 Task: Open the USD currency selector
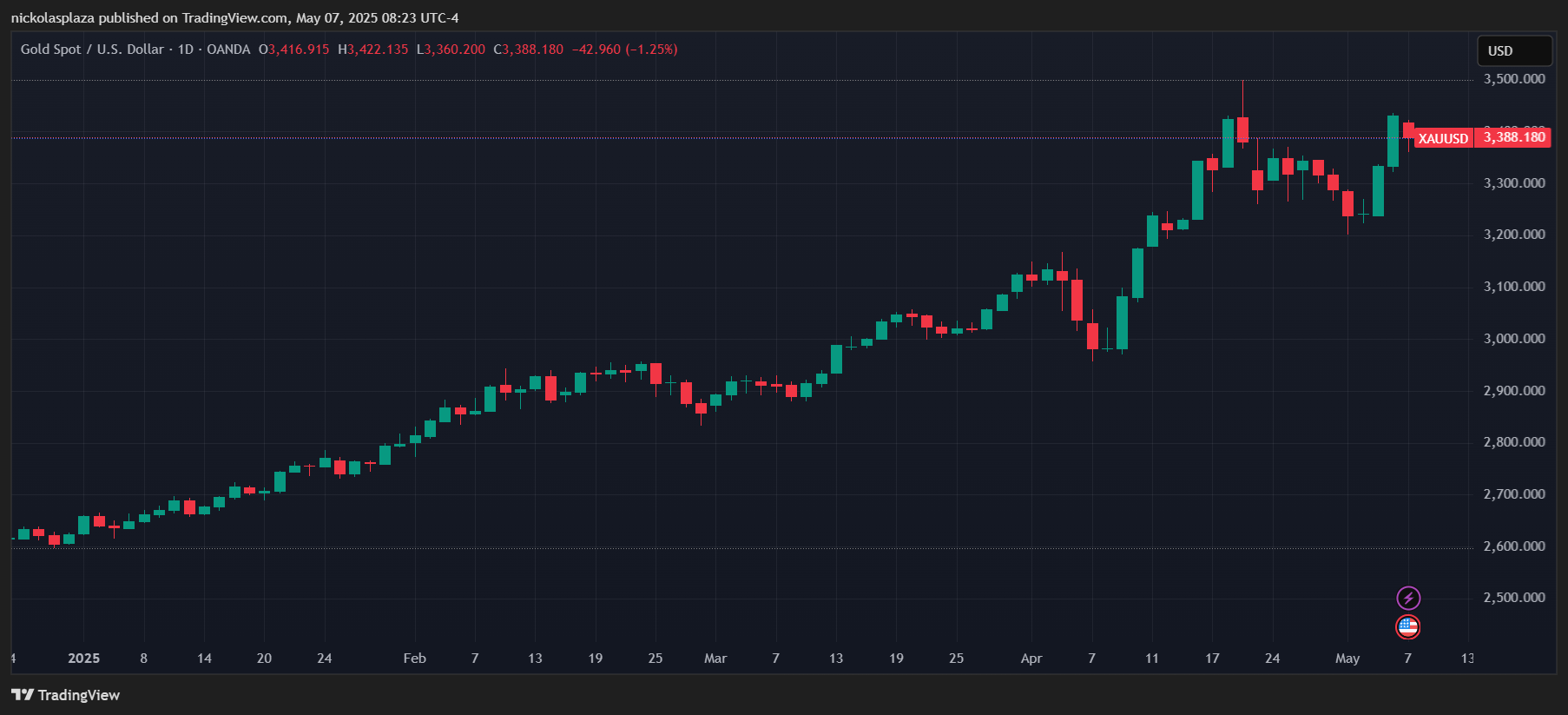(x=1514, y=50)
